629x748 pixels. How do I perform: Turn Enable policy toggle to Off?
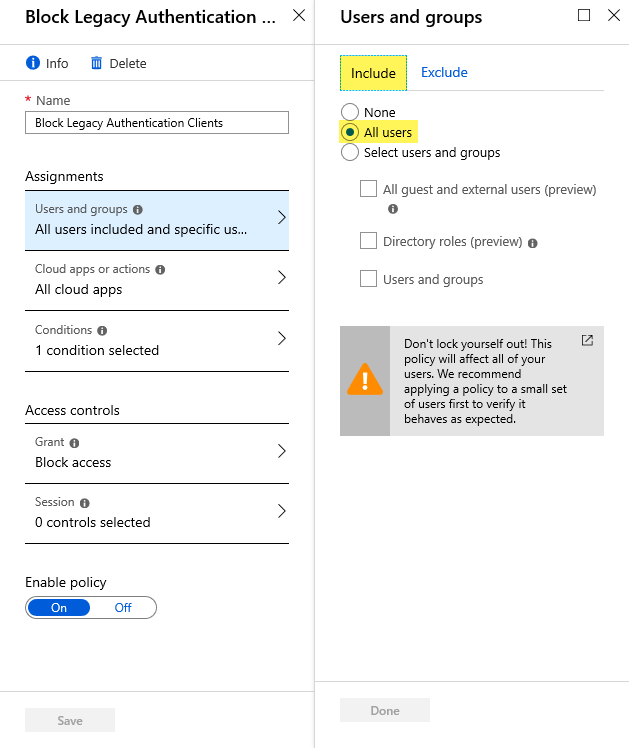tap(123, 607)
